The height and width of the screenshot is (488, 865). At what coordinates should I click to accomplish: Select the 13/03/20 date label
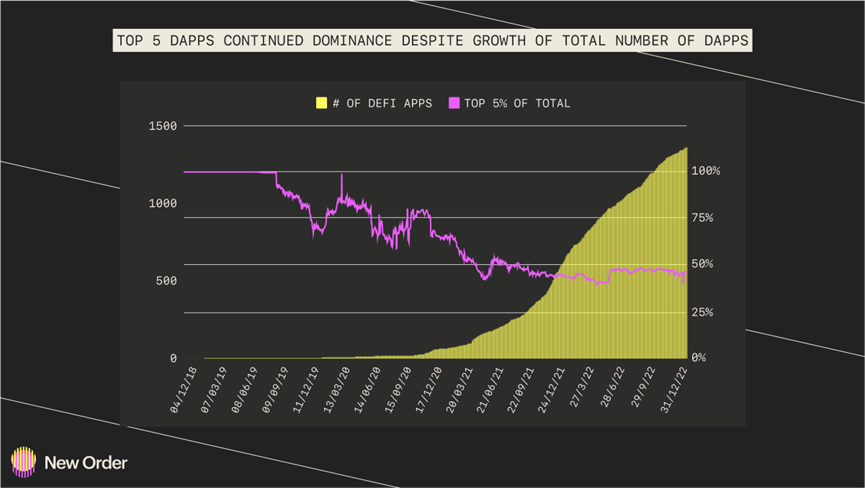pos(337,389)
